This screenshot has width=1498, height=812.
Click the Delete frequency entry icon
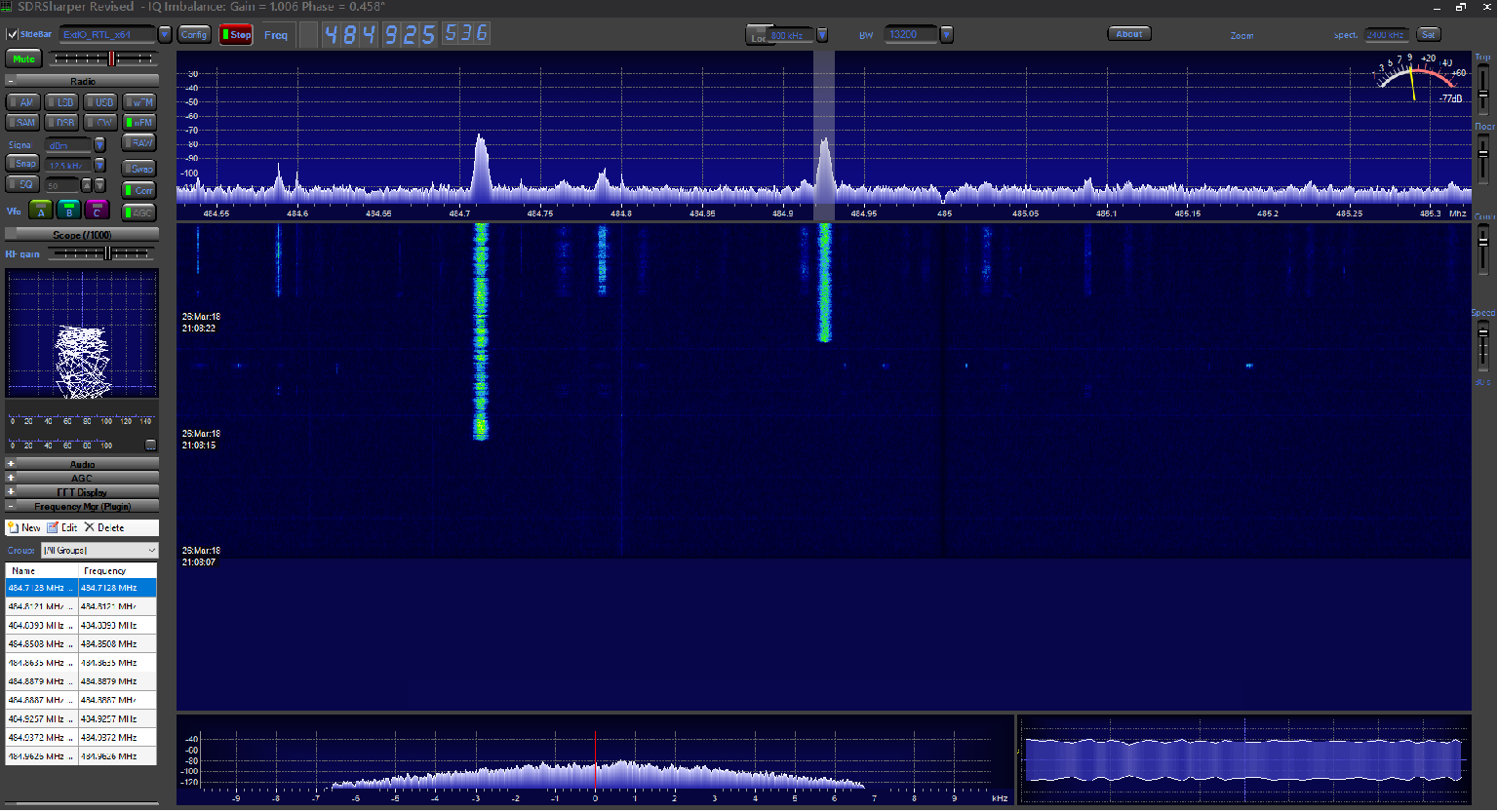pos(90,528)
